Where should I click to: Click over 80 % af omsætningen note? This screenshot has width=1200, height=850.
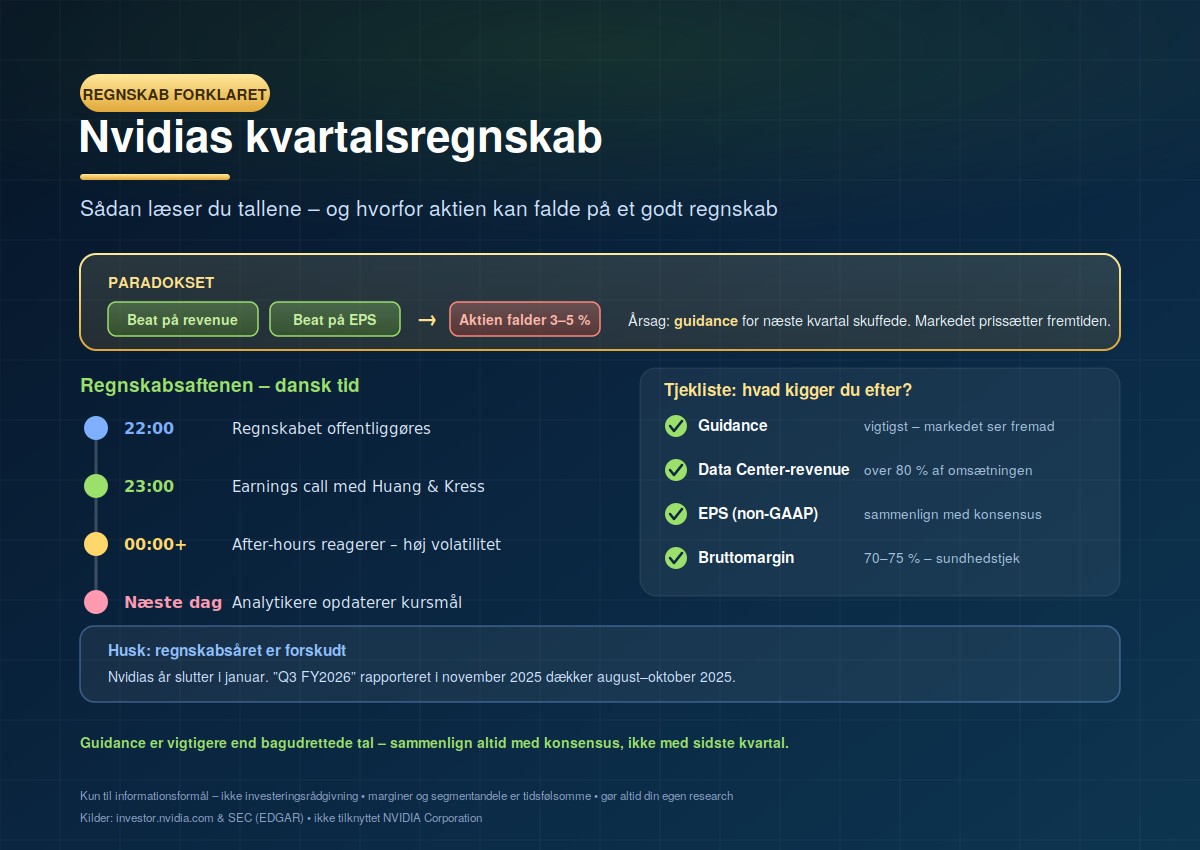tap(948, 470)
